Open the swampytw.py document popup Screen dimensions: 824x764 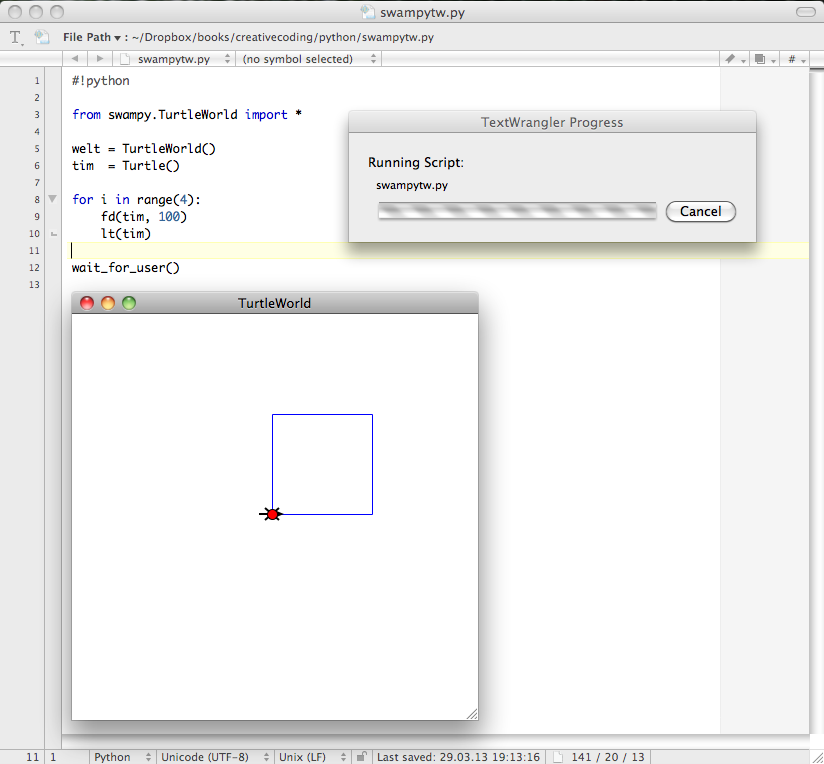[x=175, y=59]
